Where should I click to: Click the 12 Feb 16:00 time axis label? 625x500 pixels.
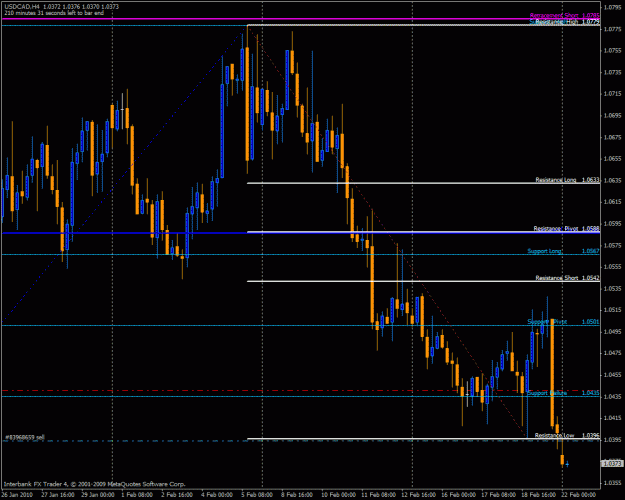tap(418, 494)
